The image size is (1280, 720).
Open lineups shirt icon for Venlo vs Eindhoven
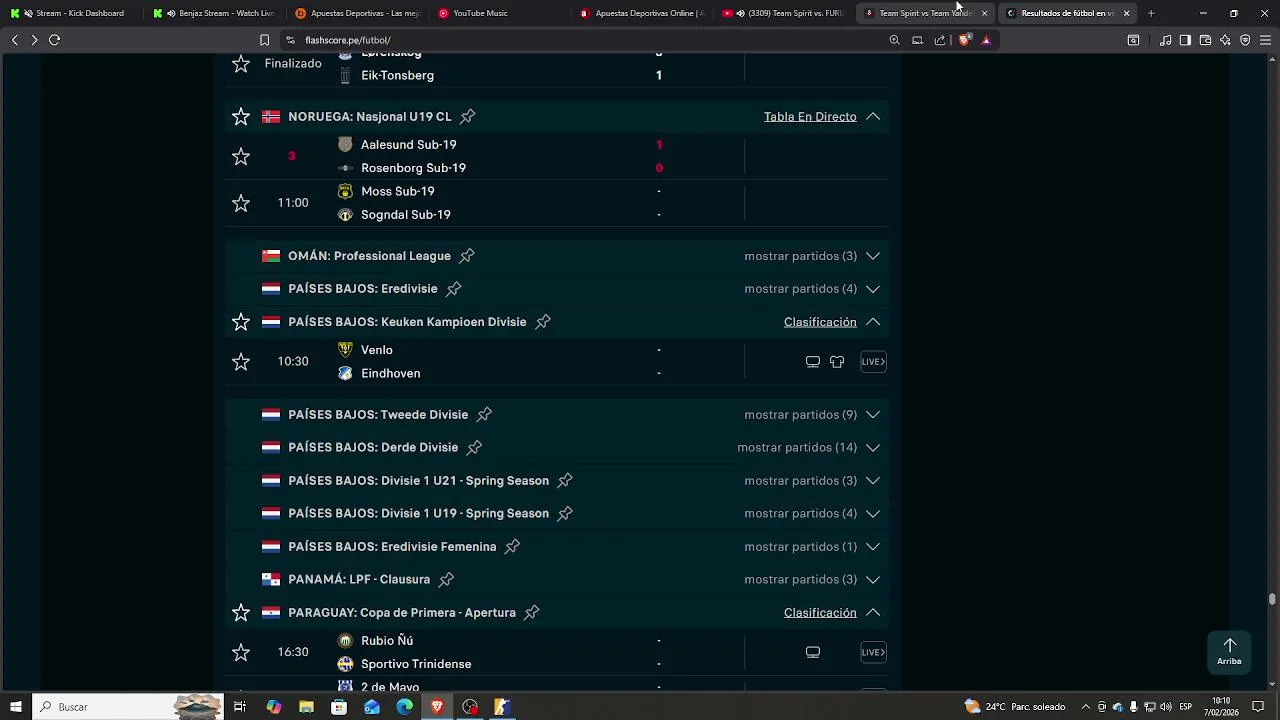(x=837, y=362)
